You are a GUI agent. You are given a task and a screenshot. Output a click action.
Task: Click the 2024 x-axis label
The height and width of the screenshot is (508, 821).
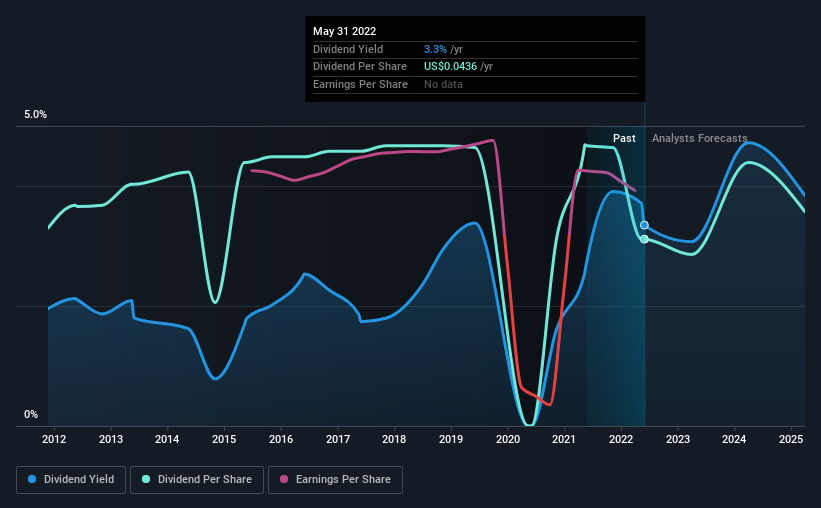[734, 439]
